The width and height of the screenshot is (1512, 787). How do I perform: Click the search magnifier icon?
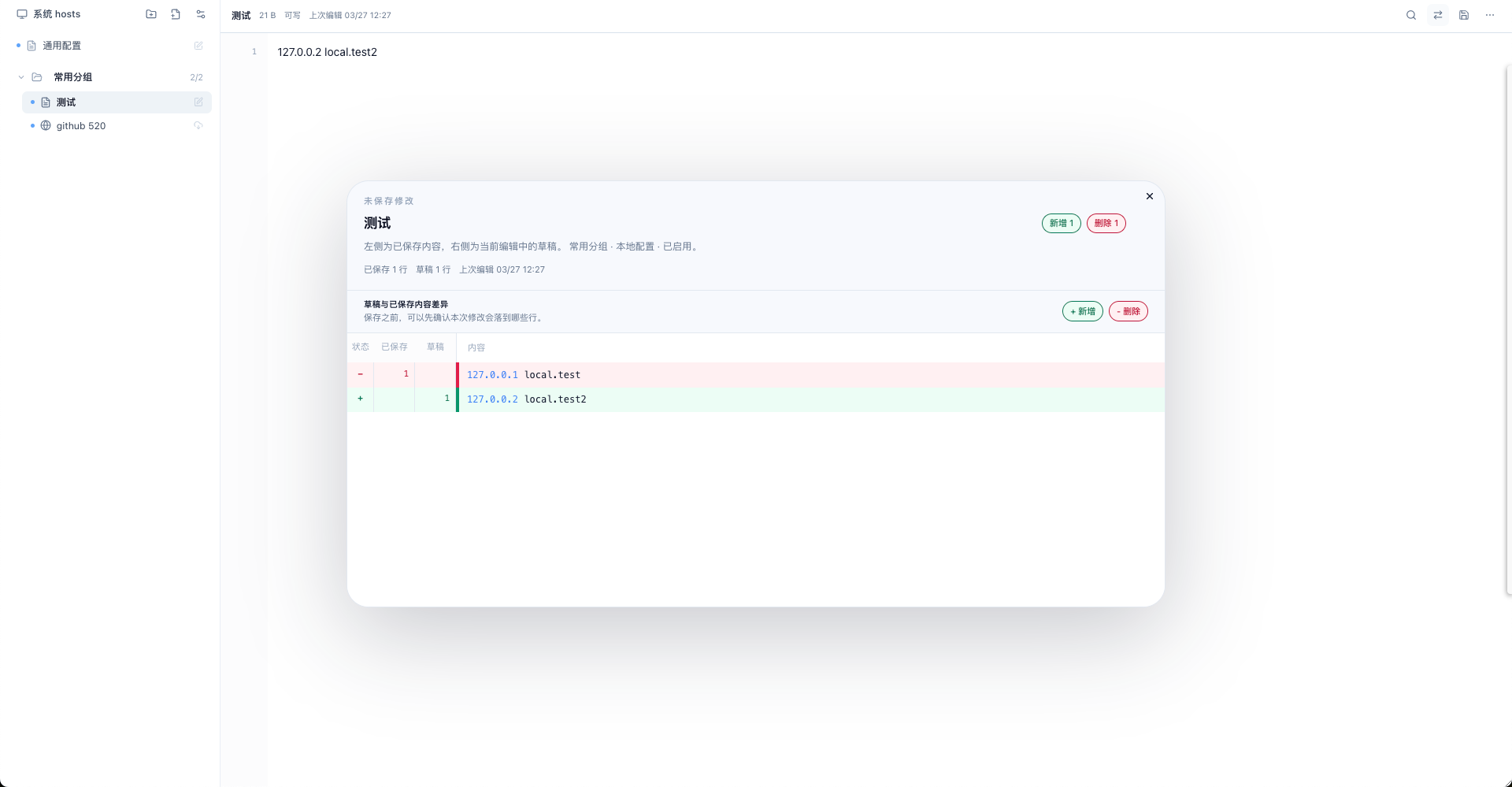1411,15
